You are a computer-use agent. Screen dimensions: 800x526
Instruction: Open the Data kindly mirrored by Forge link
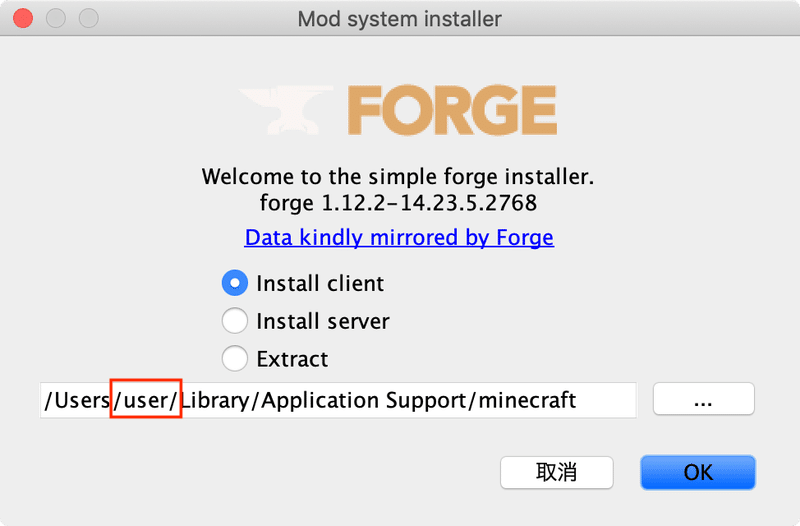(x=399, y=238)
